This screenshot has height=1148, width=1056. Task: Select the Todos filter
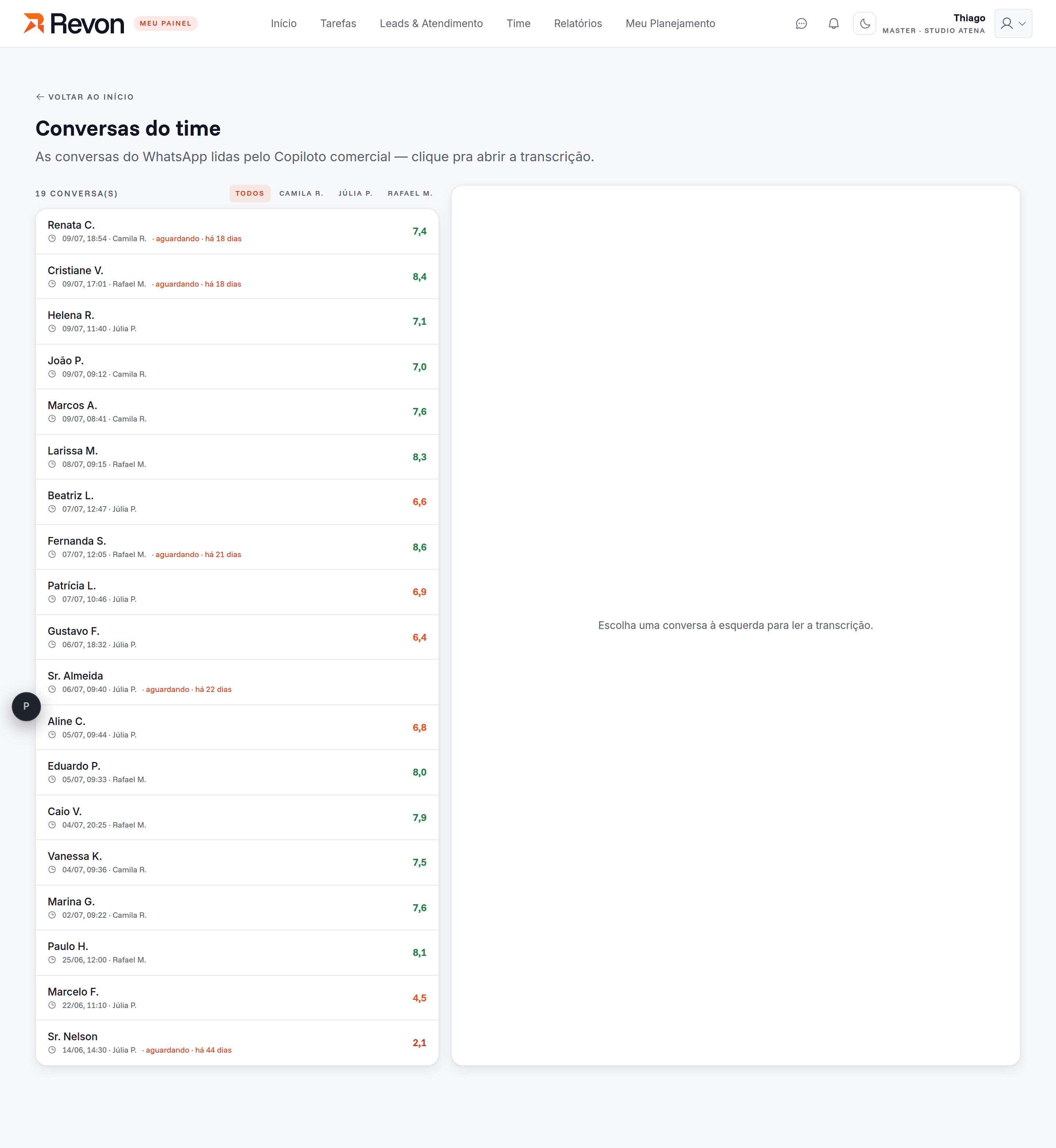point(250,194)
